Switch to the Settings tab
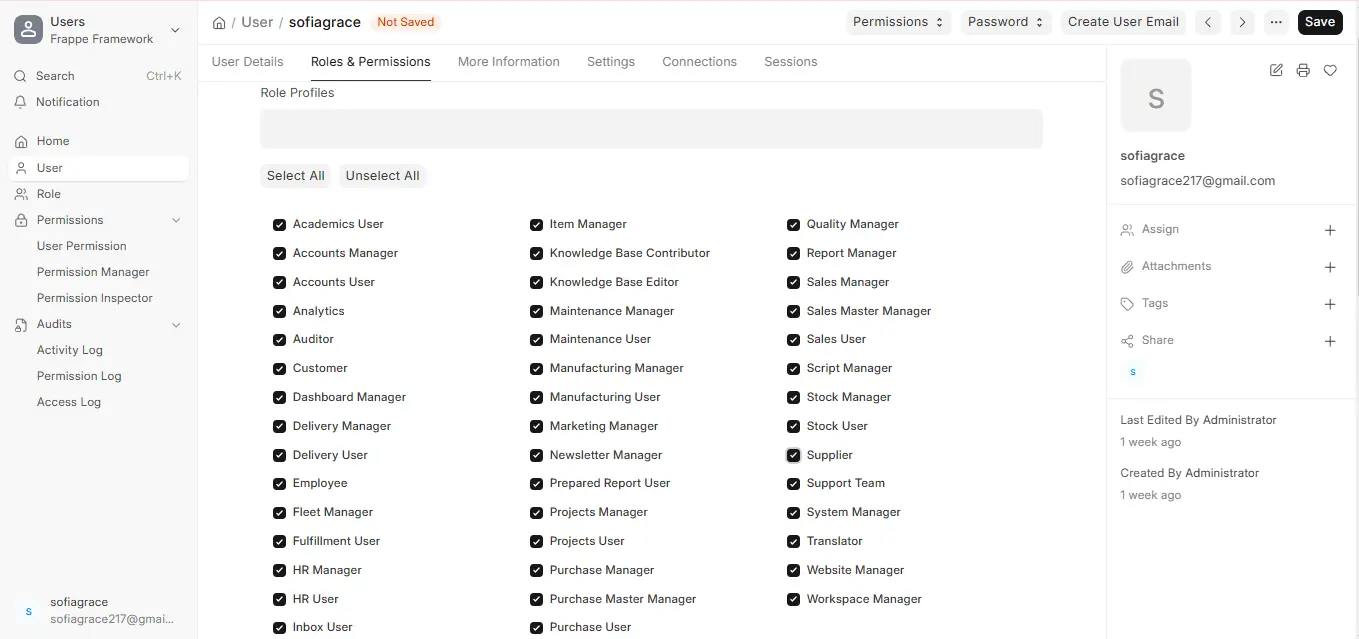This screenshot has width=1359, height=639. point(611,61)
